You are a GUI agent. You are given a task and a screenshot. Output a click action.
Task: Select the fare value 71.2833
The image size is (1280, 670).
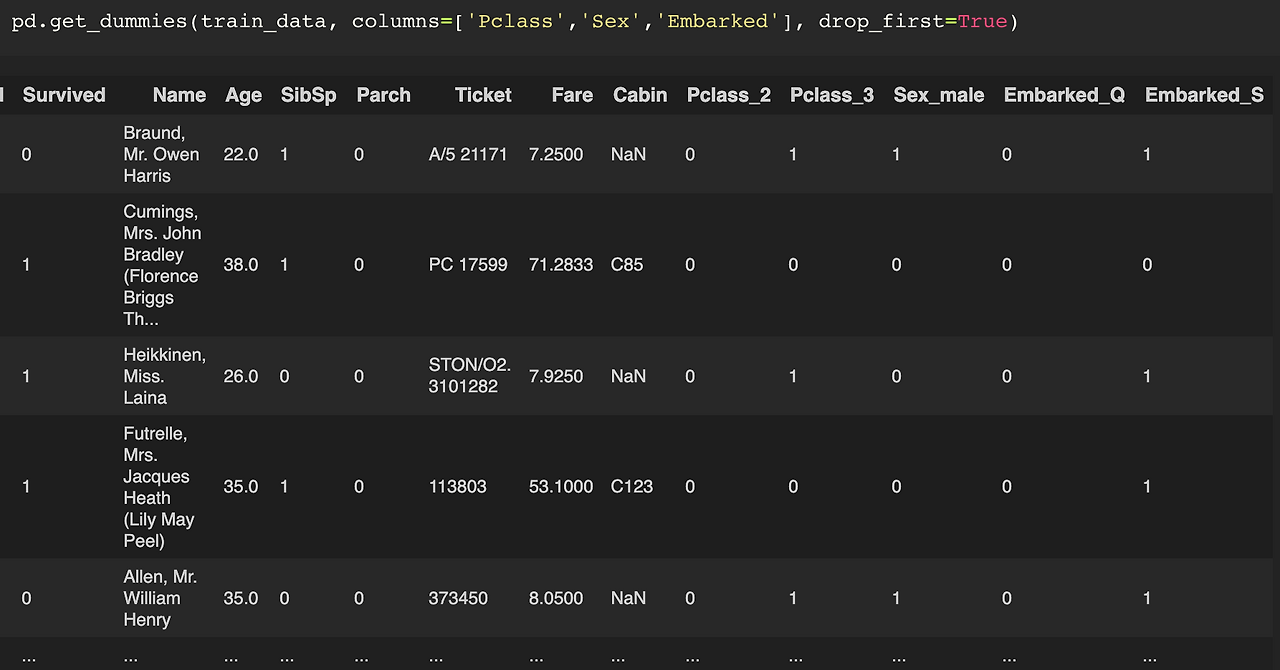[x=561, y=265]
